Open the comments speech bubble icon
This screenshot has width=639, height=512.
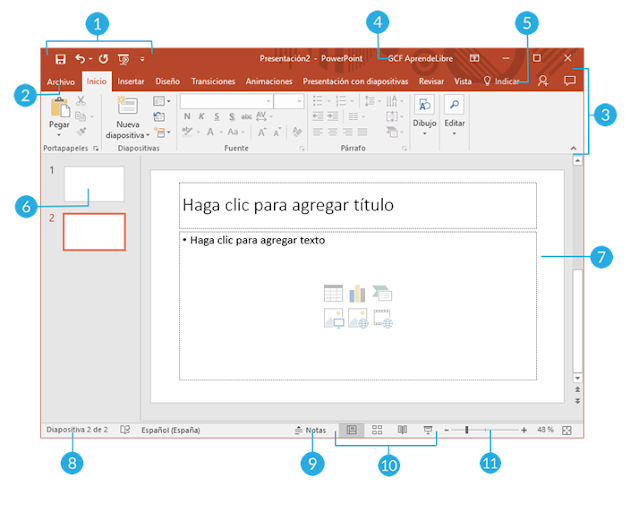point(570,81)
